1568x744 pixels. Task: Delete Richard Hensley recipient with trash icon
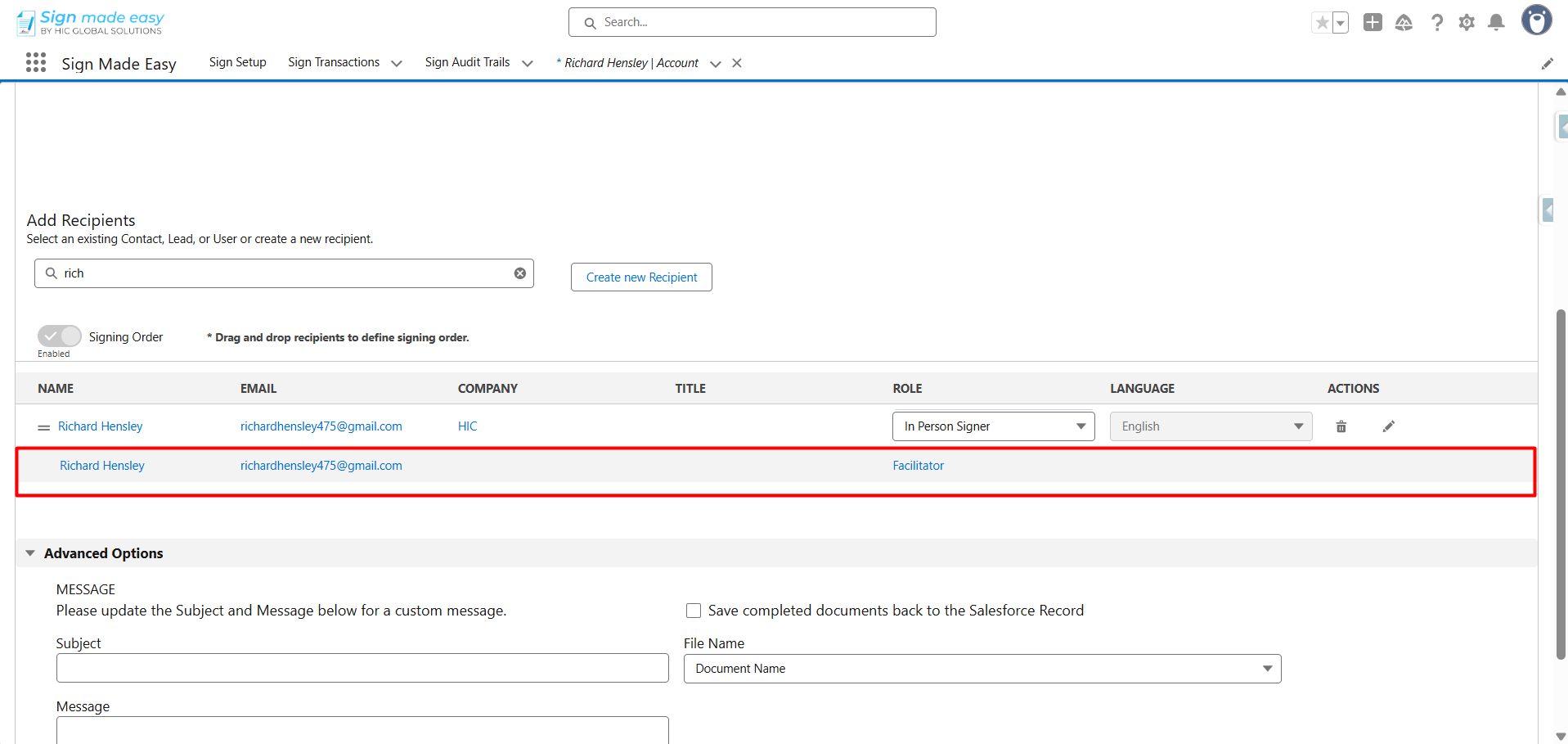coord(1341,426)
